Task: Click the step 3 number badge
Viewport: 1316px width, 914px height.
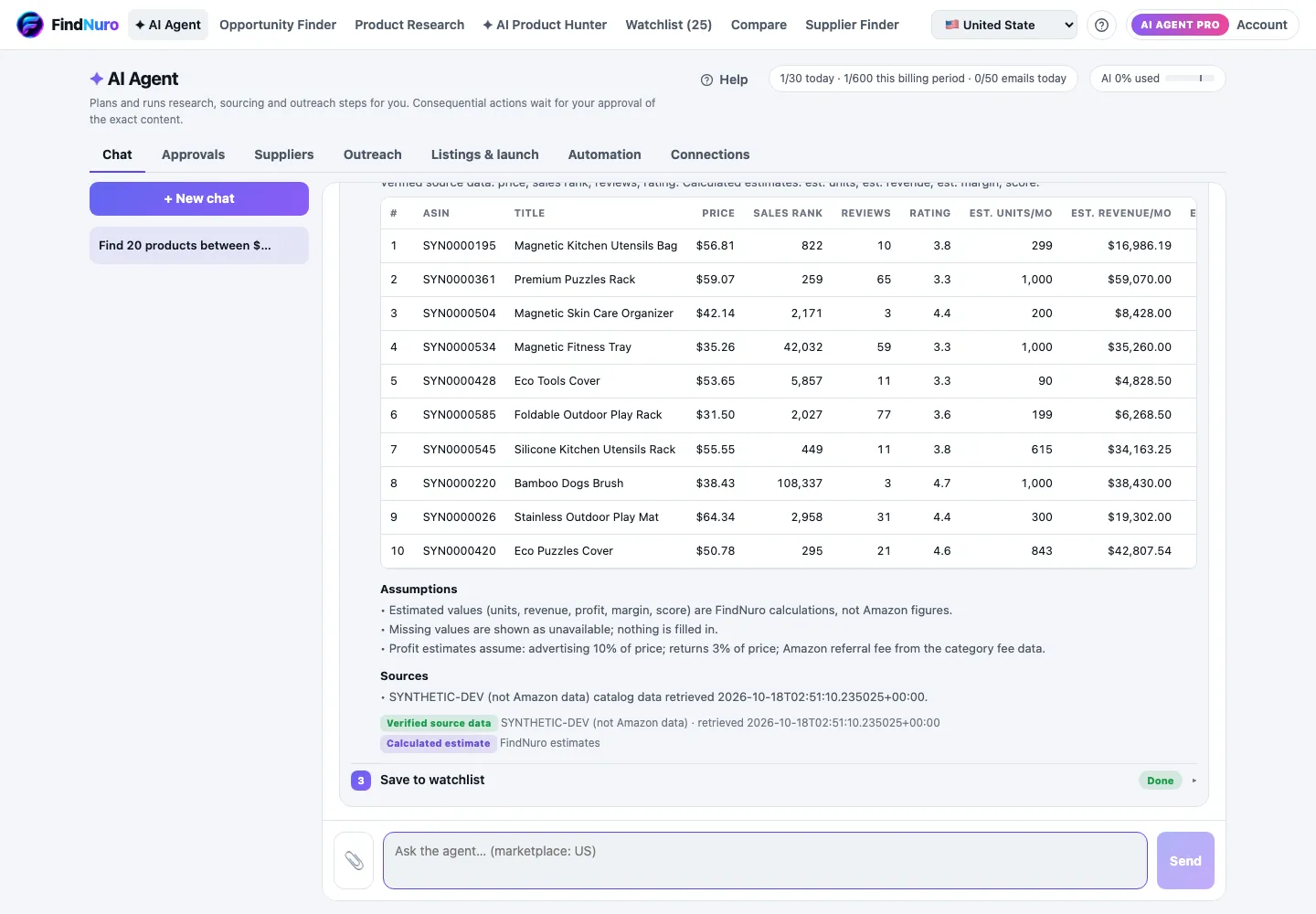Action: (361, 781)
